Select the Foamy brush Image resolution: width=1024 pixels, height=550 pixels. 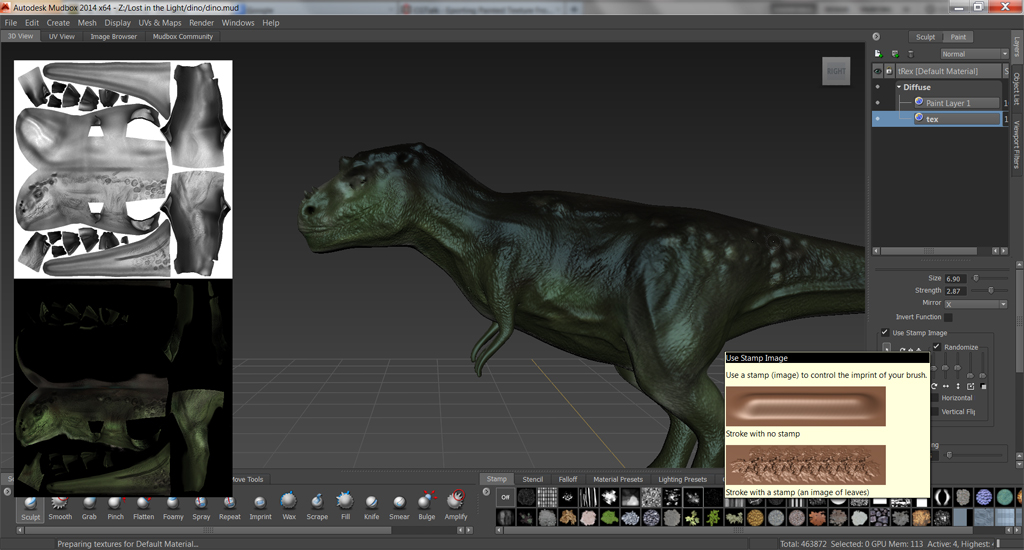pos(172,508)
